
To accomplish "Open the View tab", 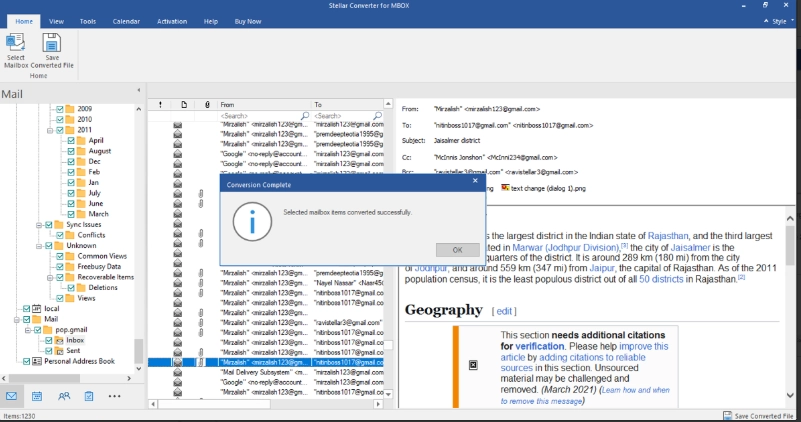I will (x=56, y=21).
